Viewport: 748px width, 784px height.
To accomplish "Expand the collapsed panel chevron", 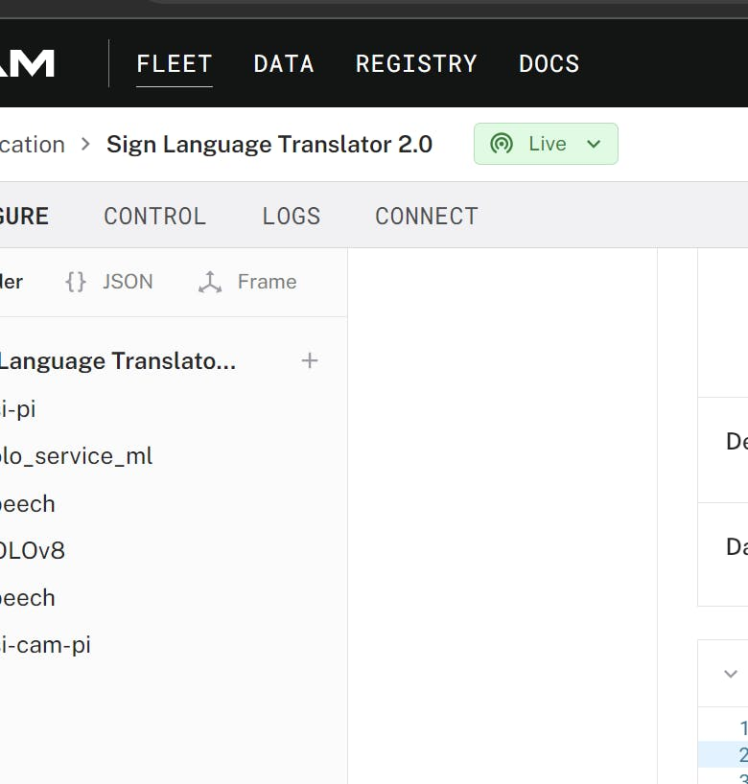I will (x=730, y=673).
